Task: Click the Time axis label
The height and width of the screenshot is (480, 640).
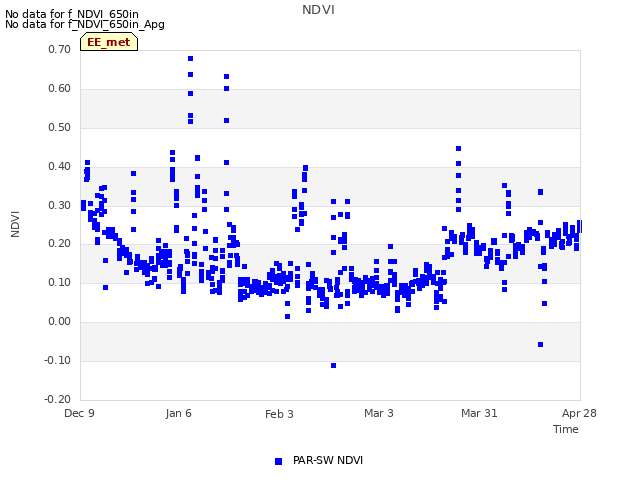Action: [x=566, y=429]
